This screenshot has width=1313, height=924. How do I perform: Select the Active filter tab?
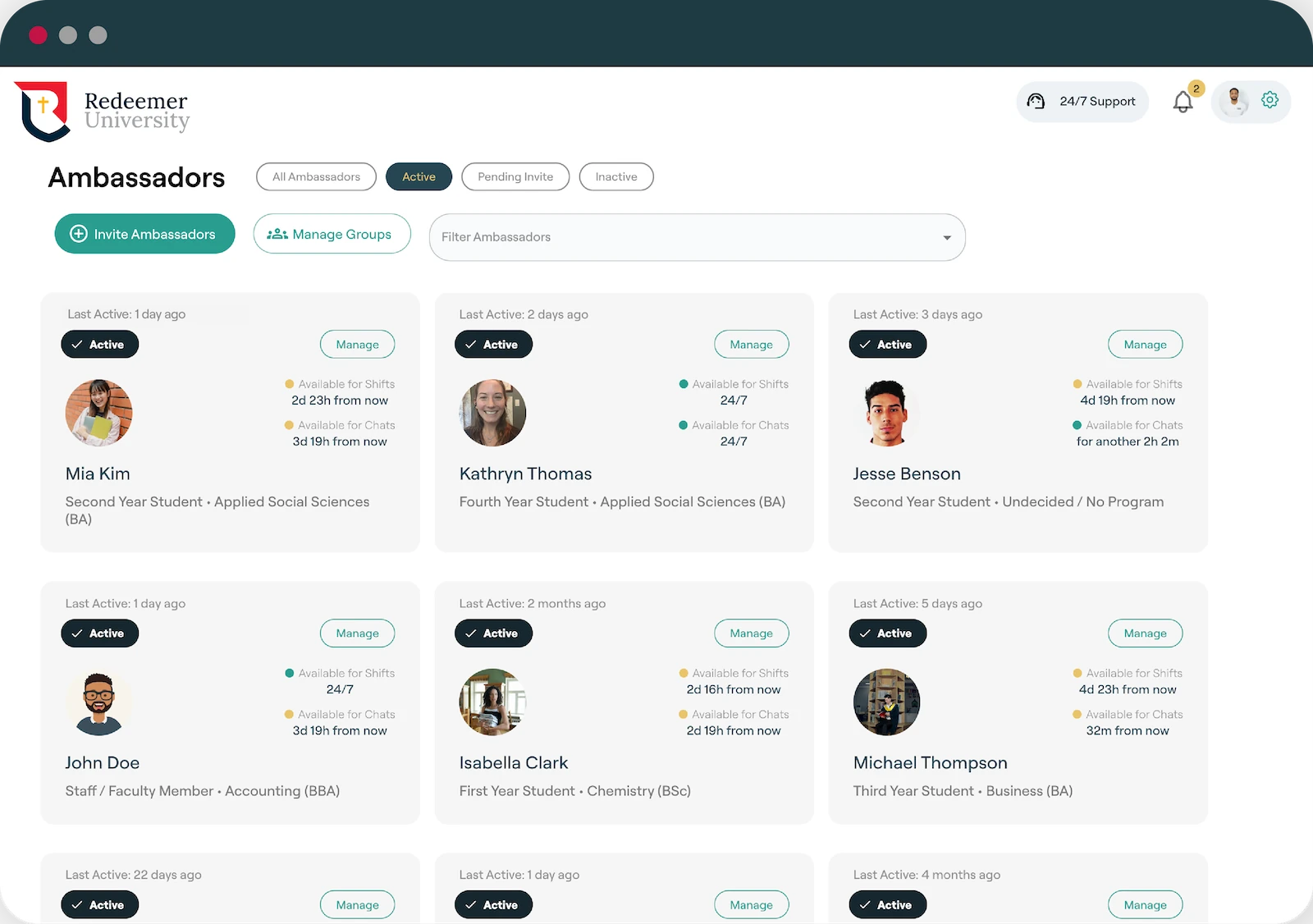point(419,176)
